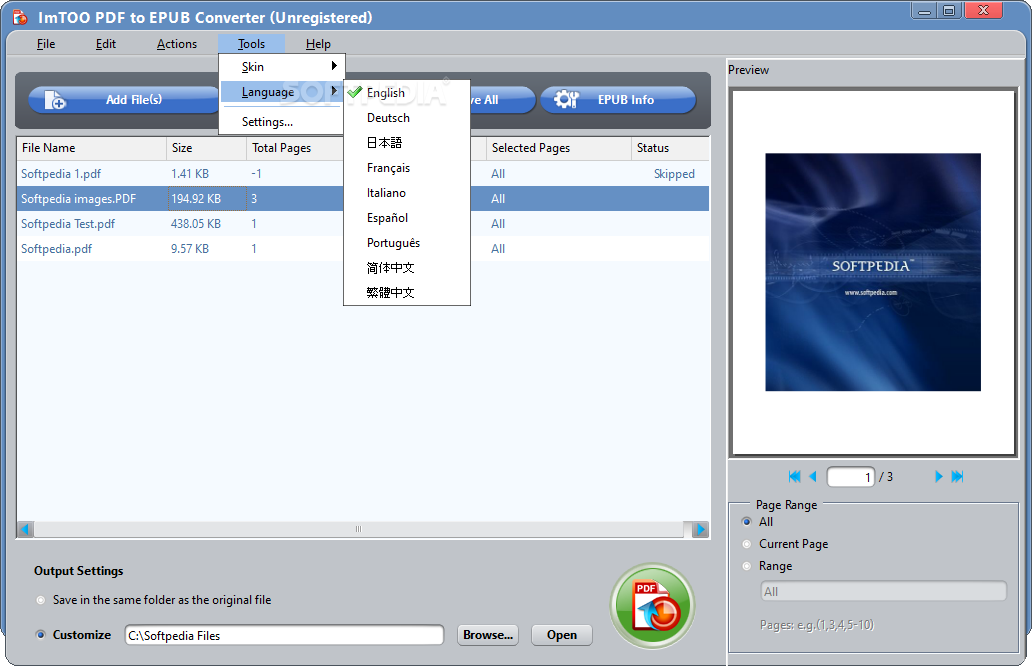1032x666 pixels.
Task: Click the Browse... button
Action: pos(488,635)
